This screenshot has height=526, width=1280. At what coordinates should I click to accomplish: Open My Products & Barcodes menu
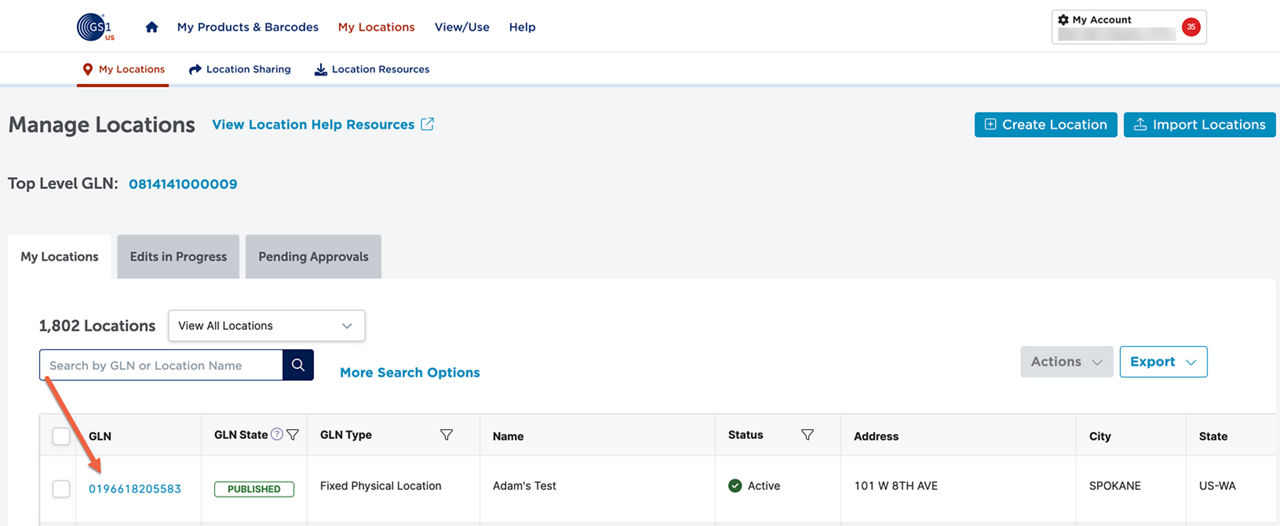(248, 27)
